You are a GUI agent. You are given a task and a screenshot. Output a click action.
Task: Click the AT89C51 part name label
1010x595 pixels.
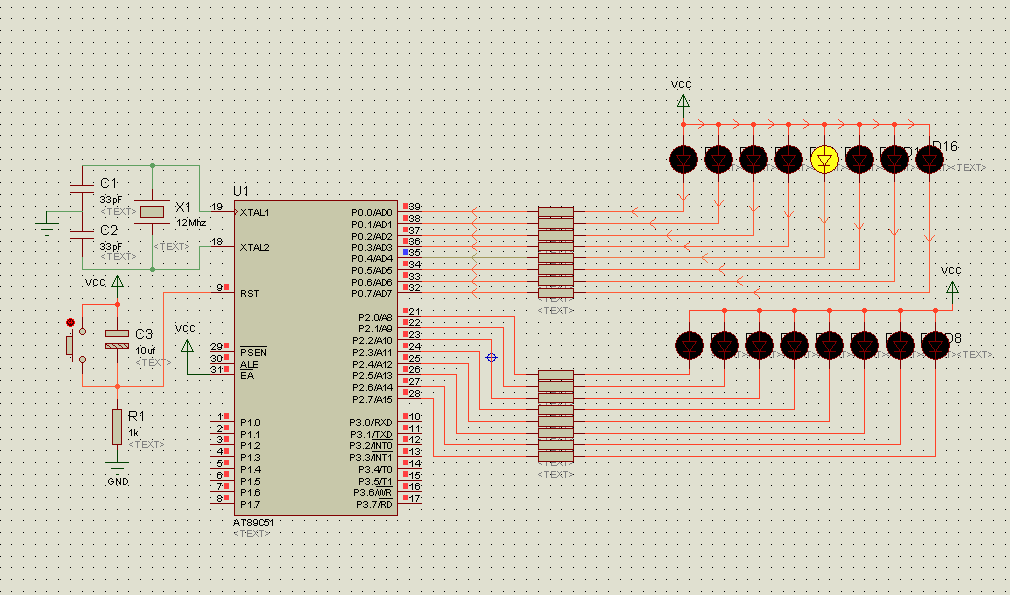pyautogui.click(x=253, y=523)
